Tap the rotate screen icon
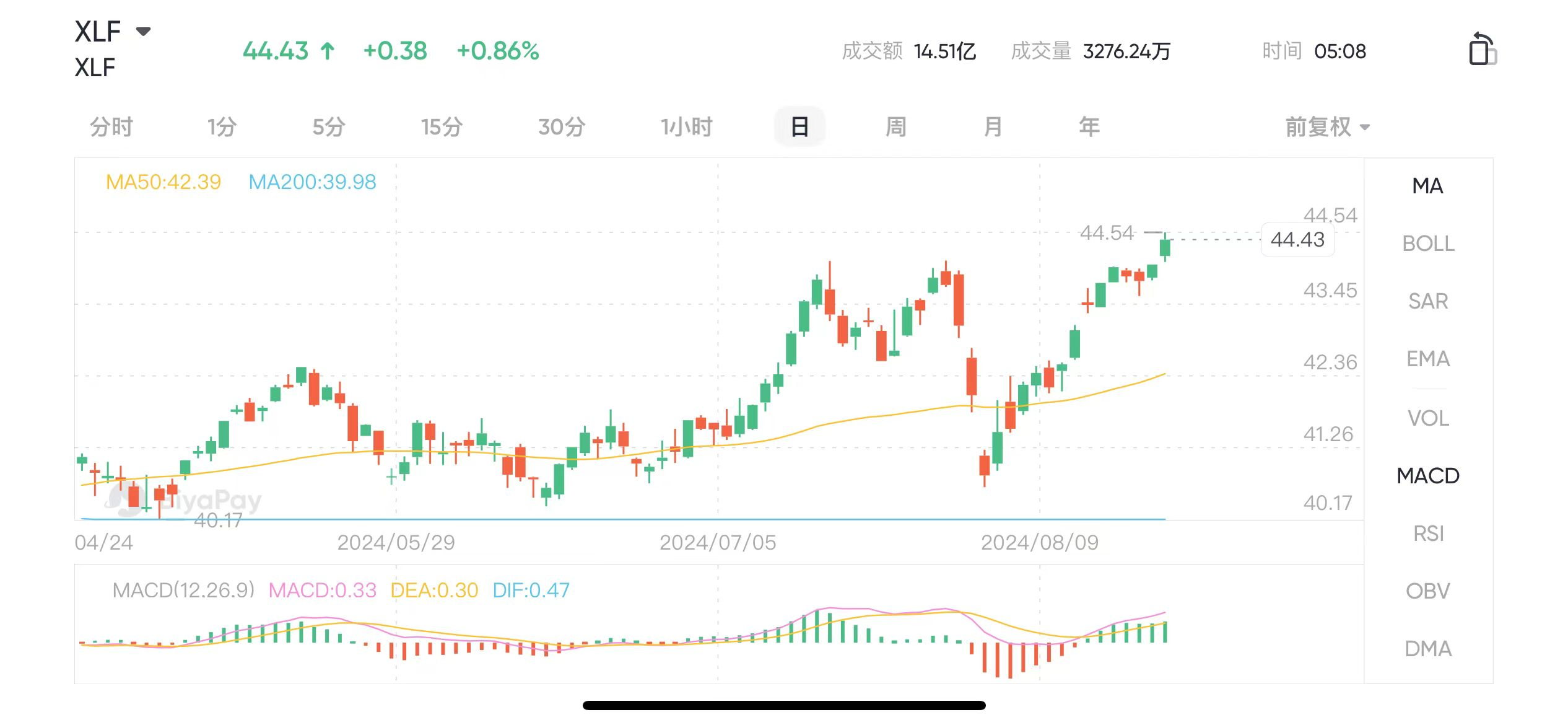Viewport: 1568px width, 725px height. click(1482, 48)
